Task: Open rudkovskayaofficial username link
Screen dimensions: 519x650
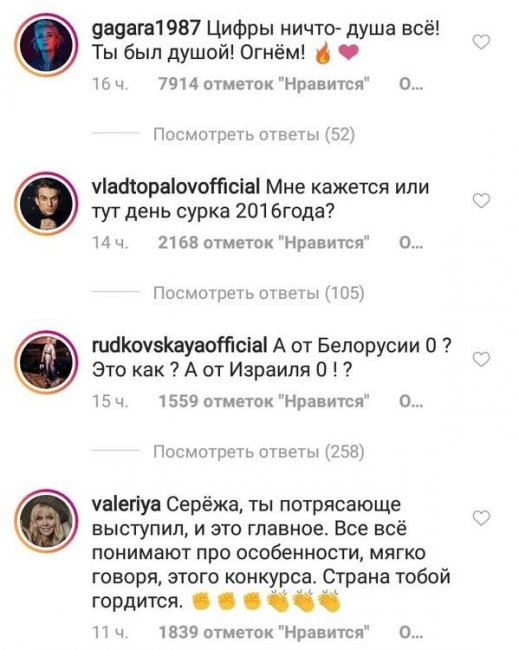Action: (179, 346)
